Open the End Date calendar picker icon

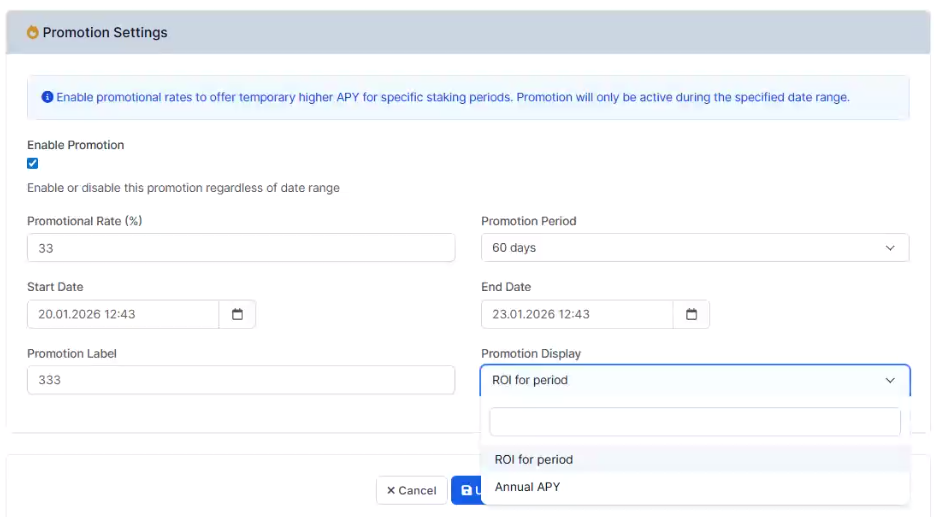pyautogui.click(x=691, y=314)
